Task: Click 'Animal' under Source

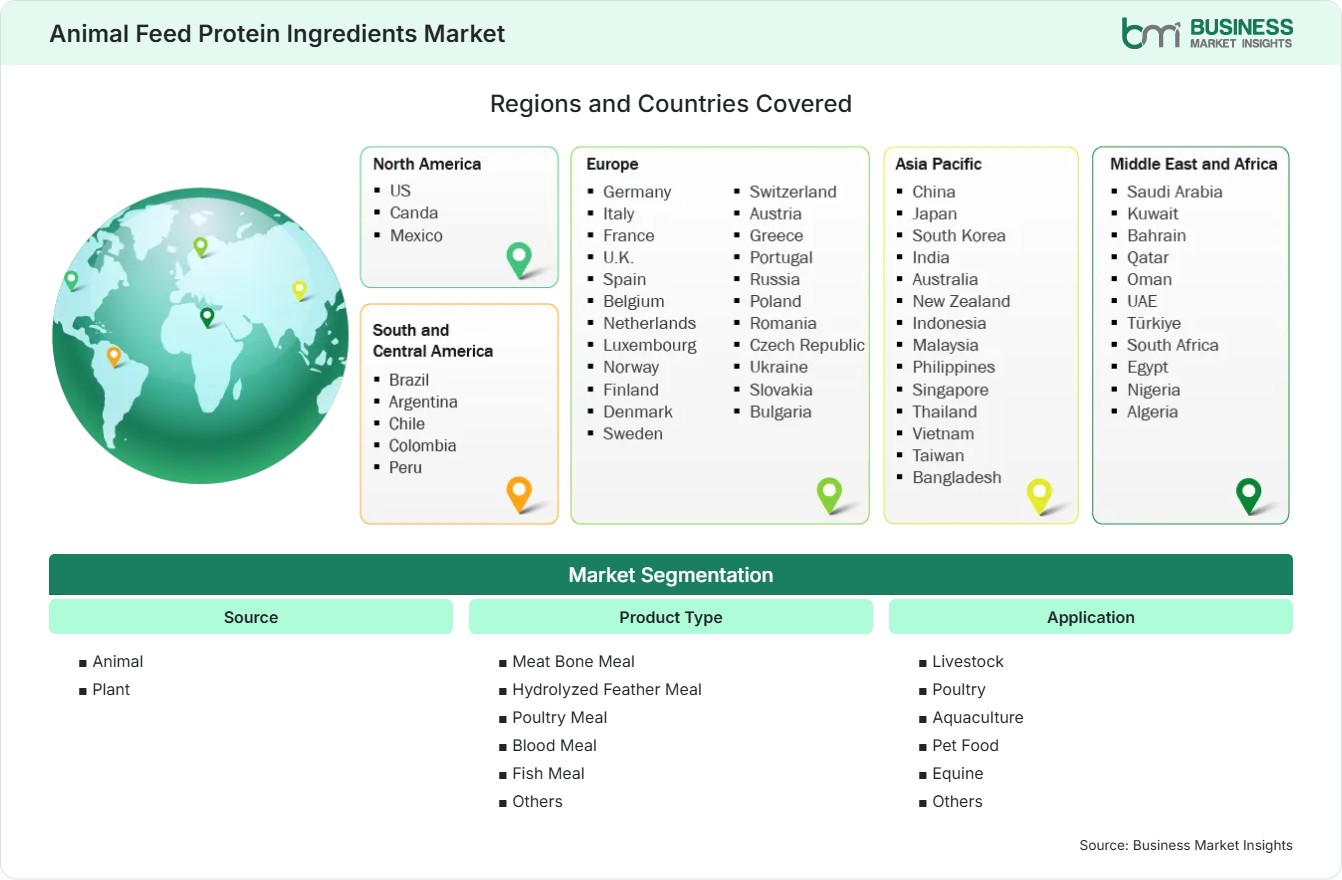Action: [x=118, y=661]
